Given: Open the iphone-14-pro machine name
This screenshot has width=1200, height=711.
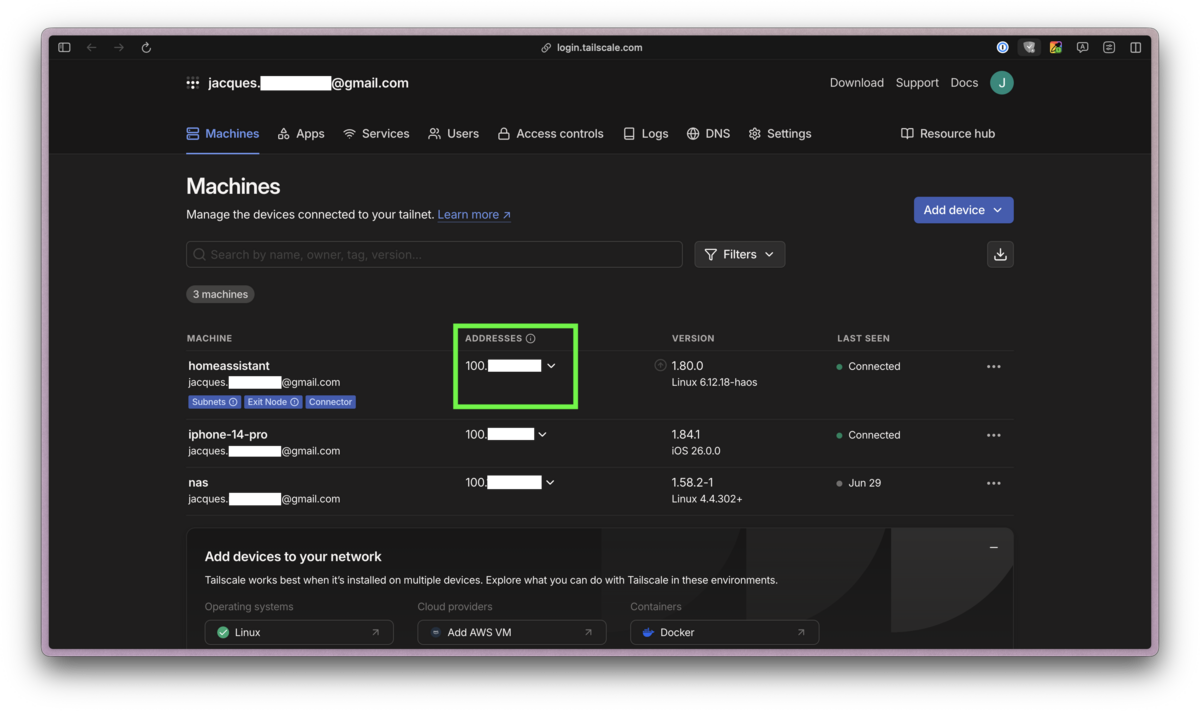Looking at the screenshot, I should 228,435.
